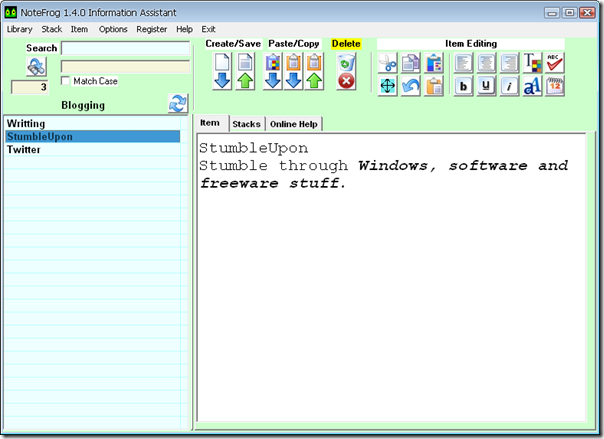Align text right
The width and height of the screenshot is (604, 439).
(x=509, y=63)
